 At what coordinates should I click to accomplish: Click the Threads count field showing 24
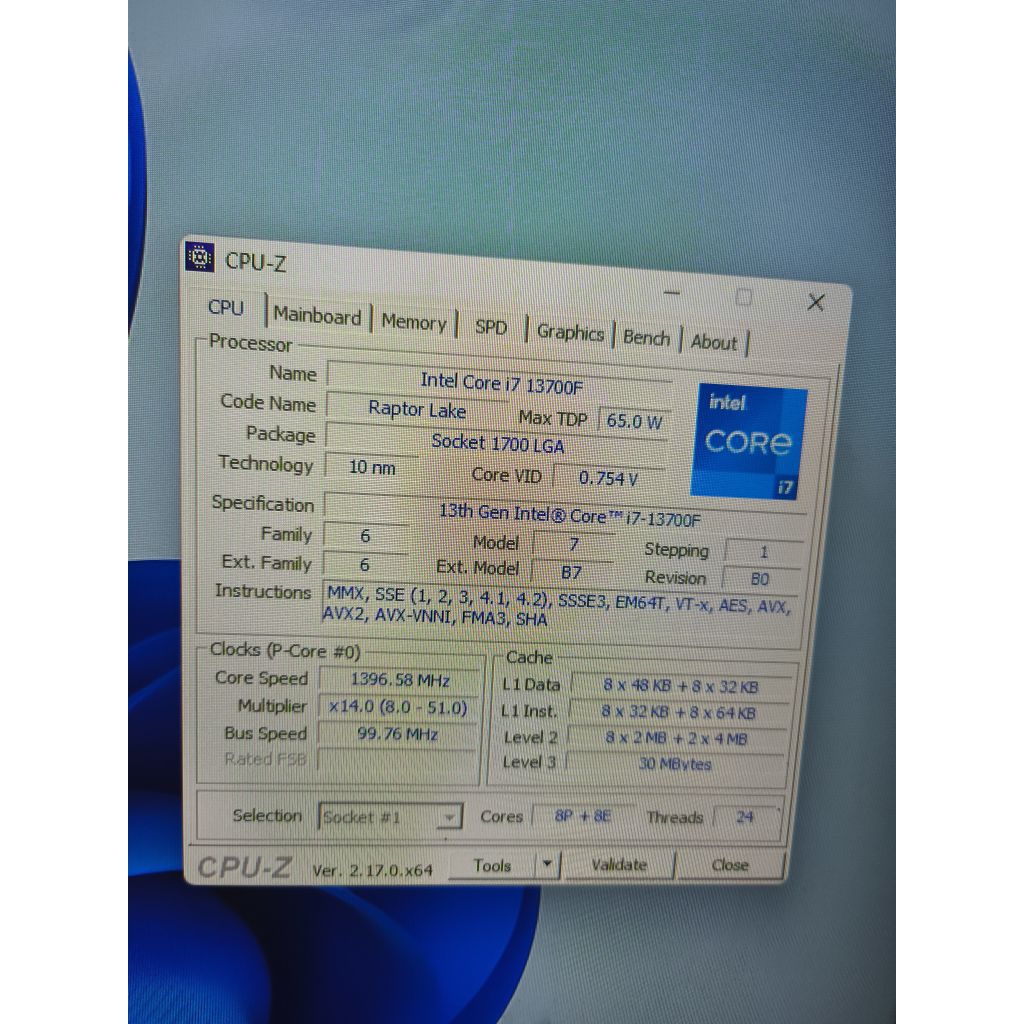click(746, 818)
